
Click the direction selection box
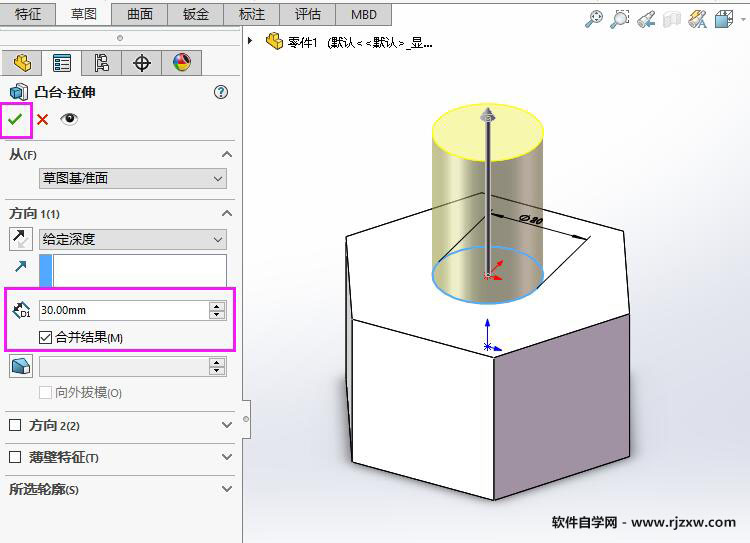(139, 270)
